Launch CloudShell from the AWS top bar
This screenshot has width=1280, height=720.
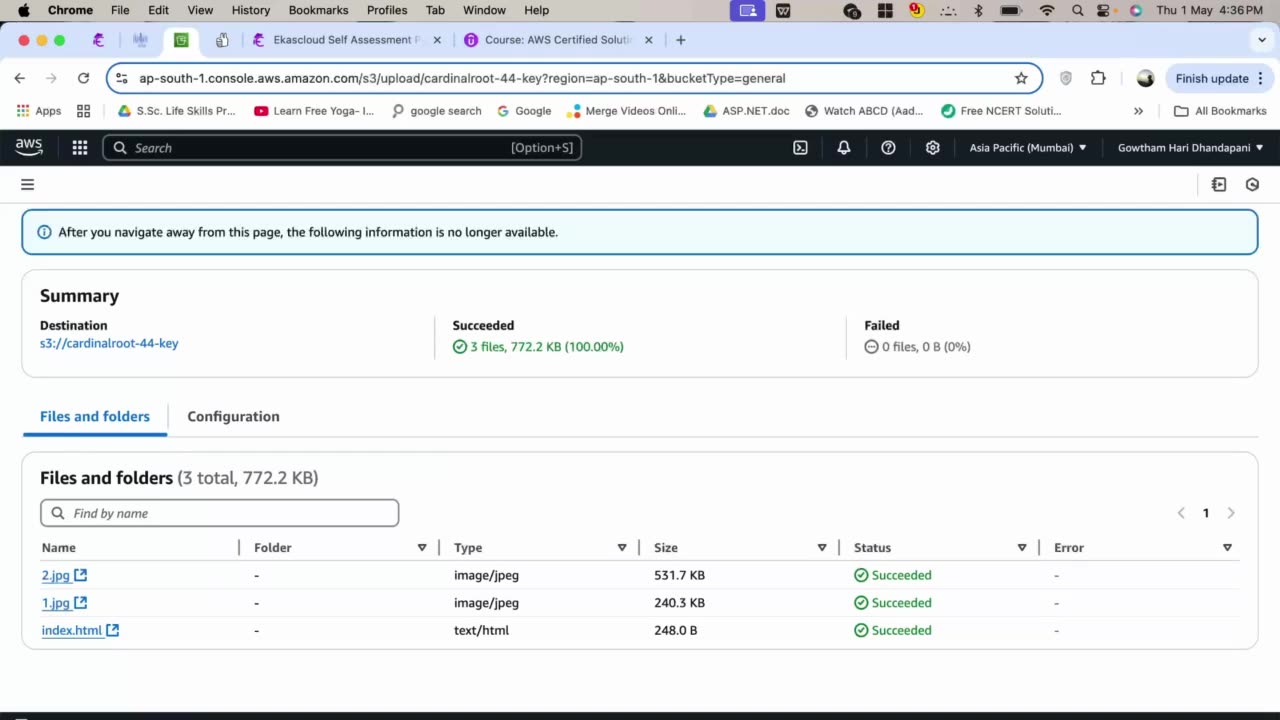tap(800, 147)
